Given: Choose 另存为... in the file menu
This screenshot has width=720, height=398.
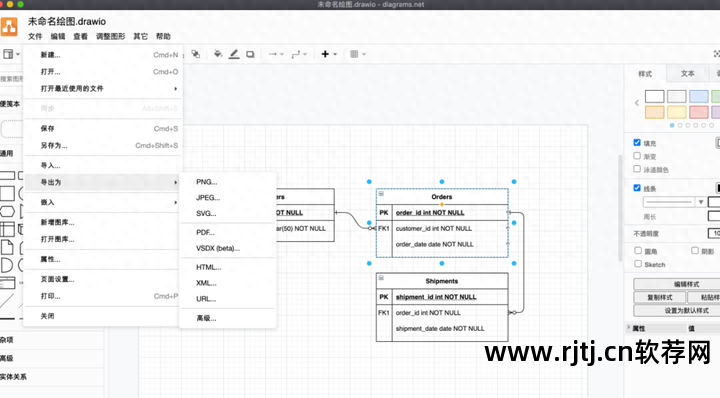Looking at the screenshot, I should click(x=103, y=146).
